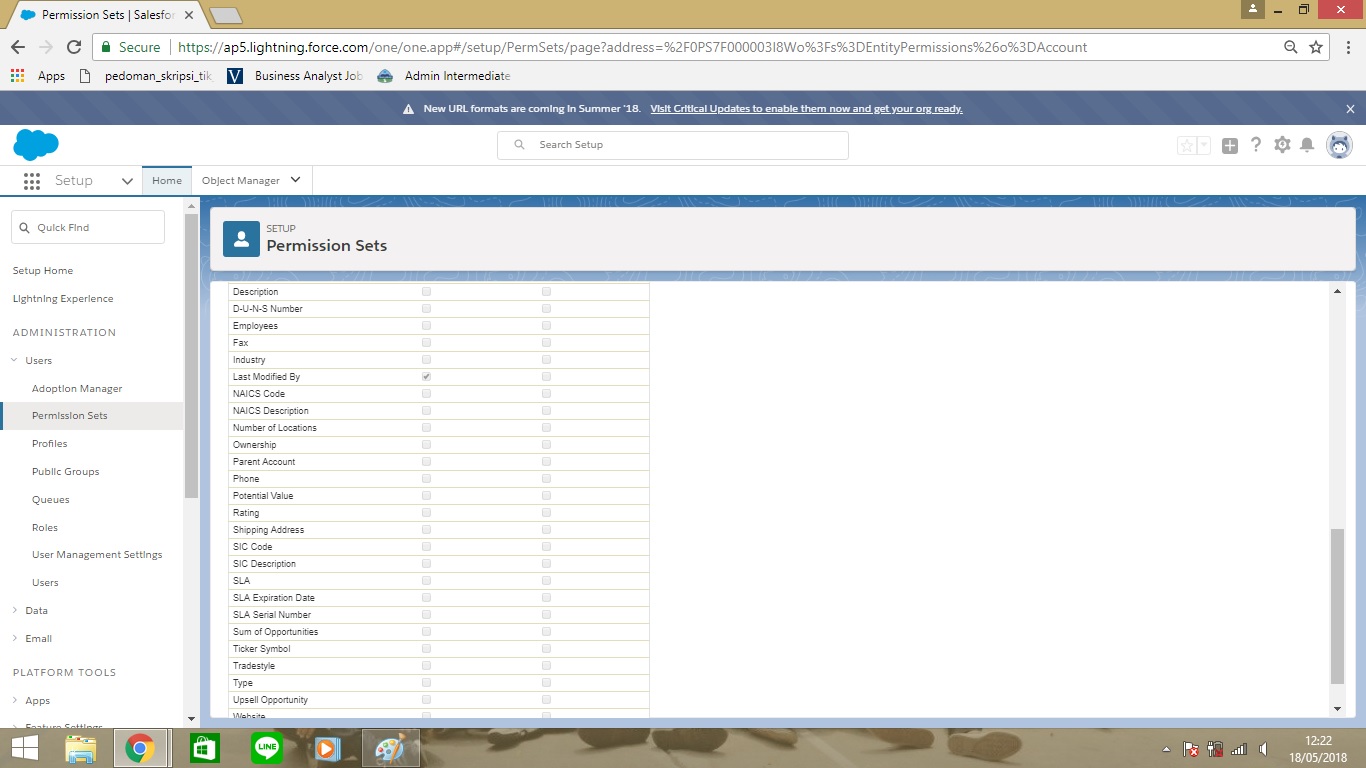This screenshot has width=1366, height=768.
Task: Open the Setup app dropdown chevron
Action: [127, 181]
